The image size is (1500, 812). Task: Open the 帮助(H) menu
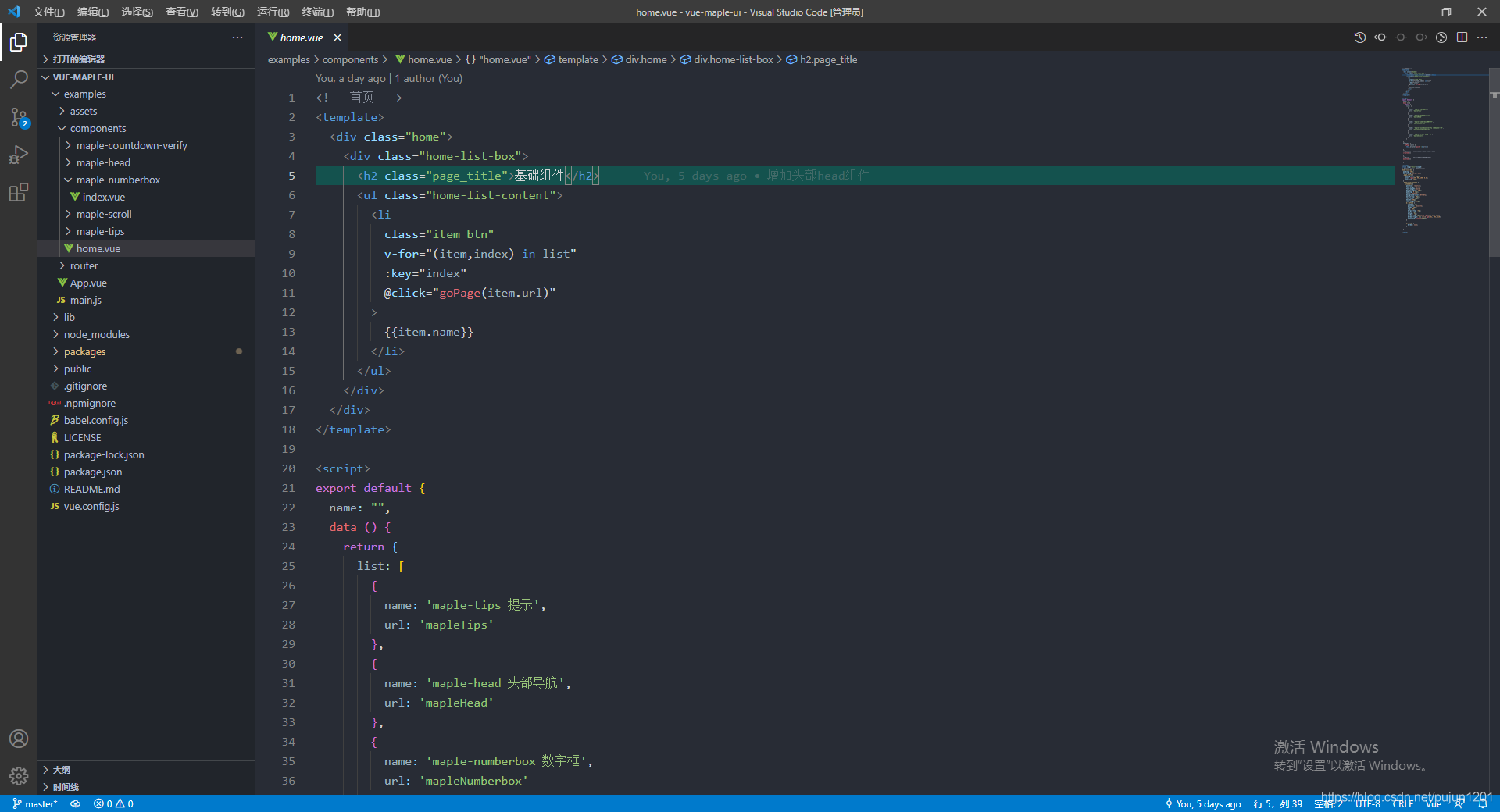coord(363,12)
